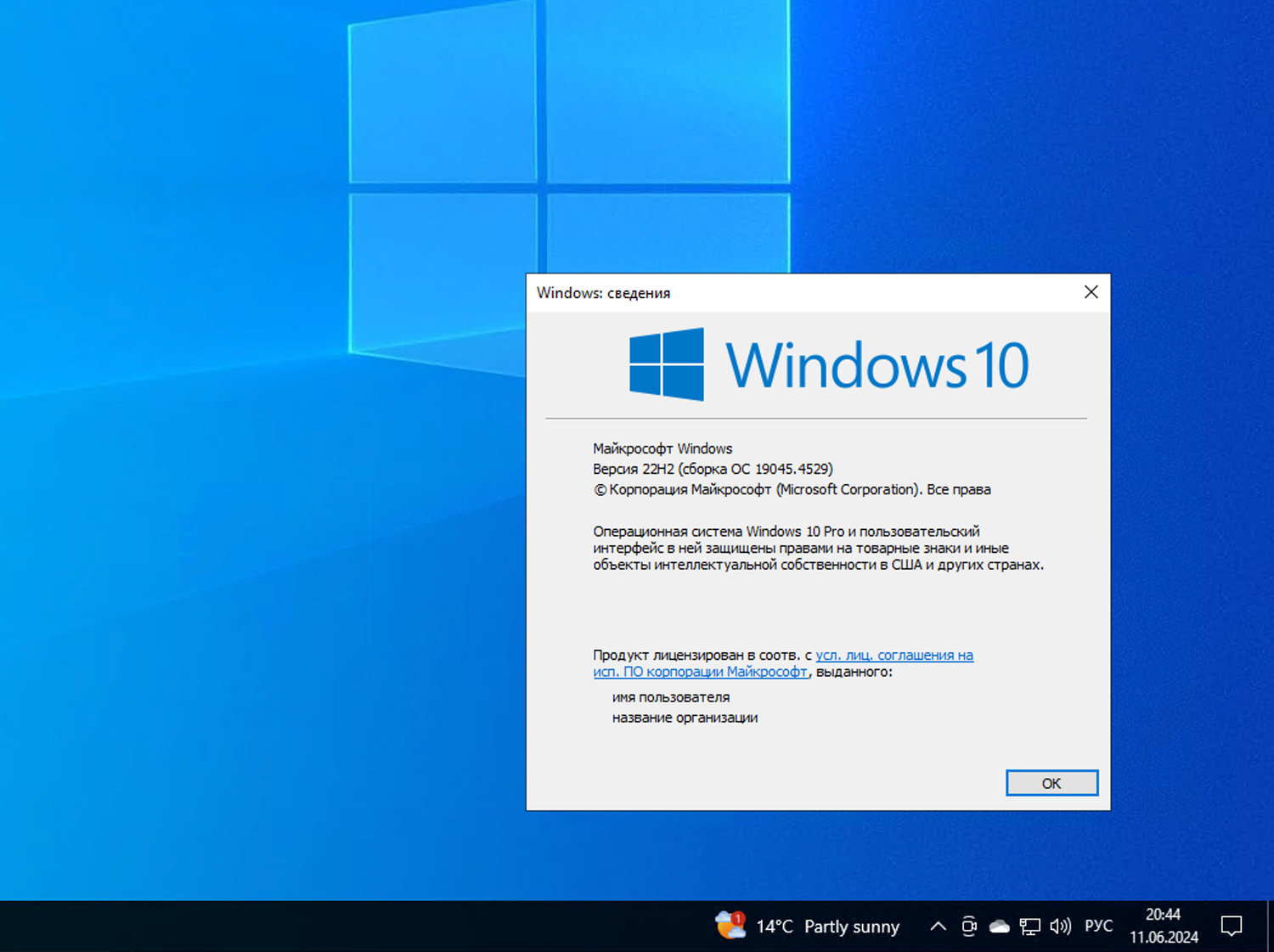Screen dimensions: 1274x952
Task: Click the date 11.06.2024 in the taskbar
Action: pos(1164,938)
